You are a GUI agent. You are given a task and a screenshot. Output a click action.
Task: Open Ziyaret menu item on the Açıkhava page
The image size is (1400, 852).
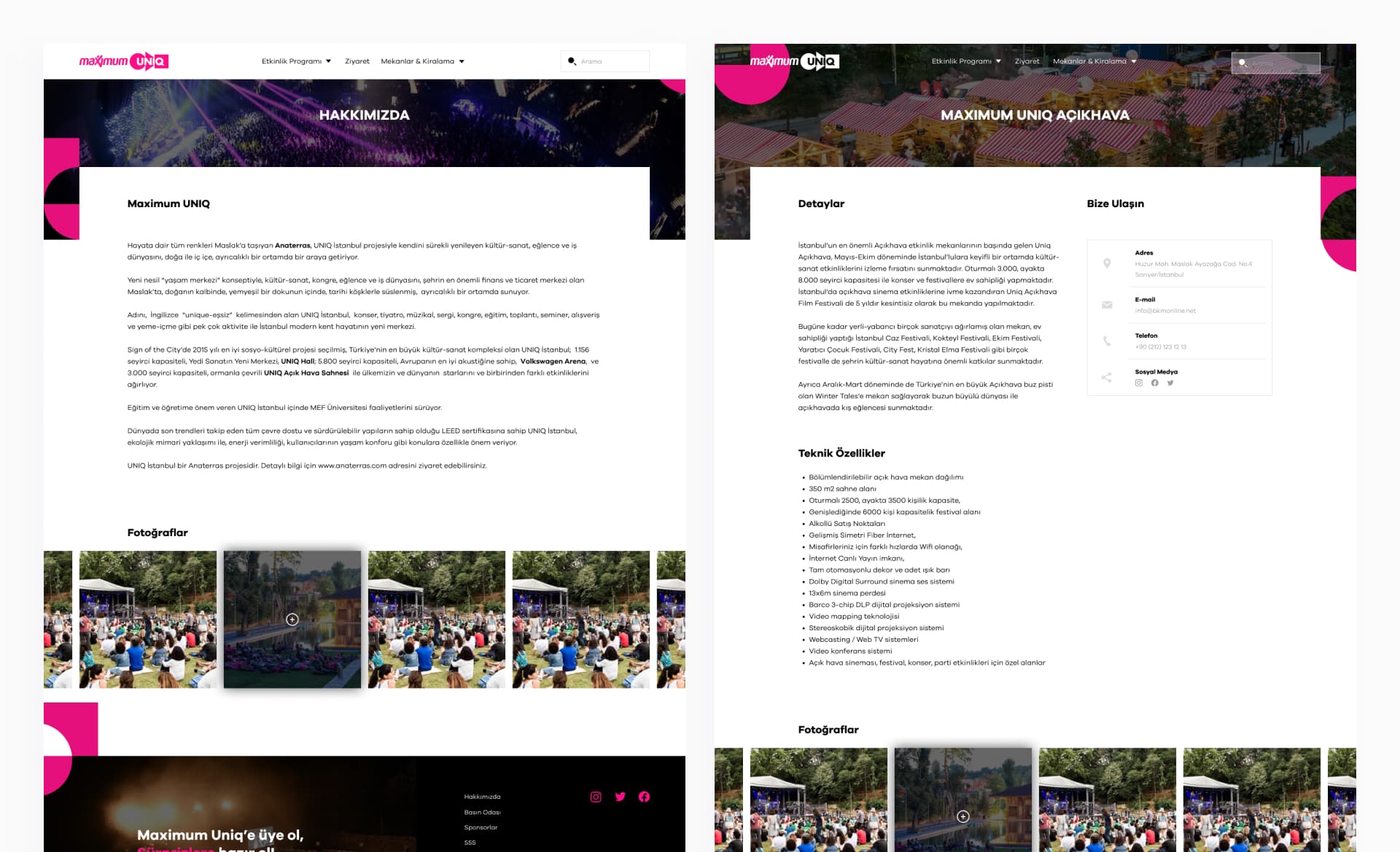point(1027,61)
